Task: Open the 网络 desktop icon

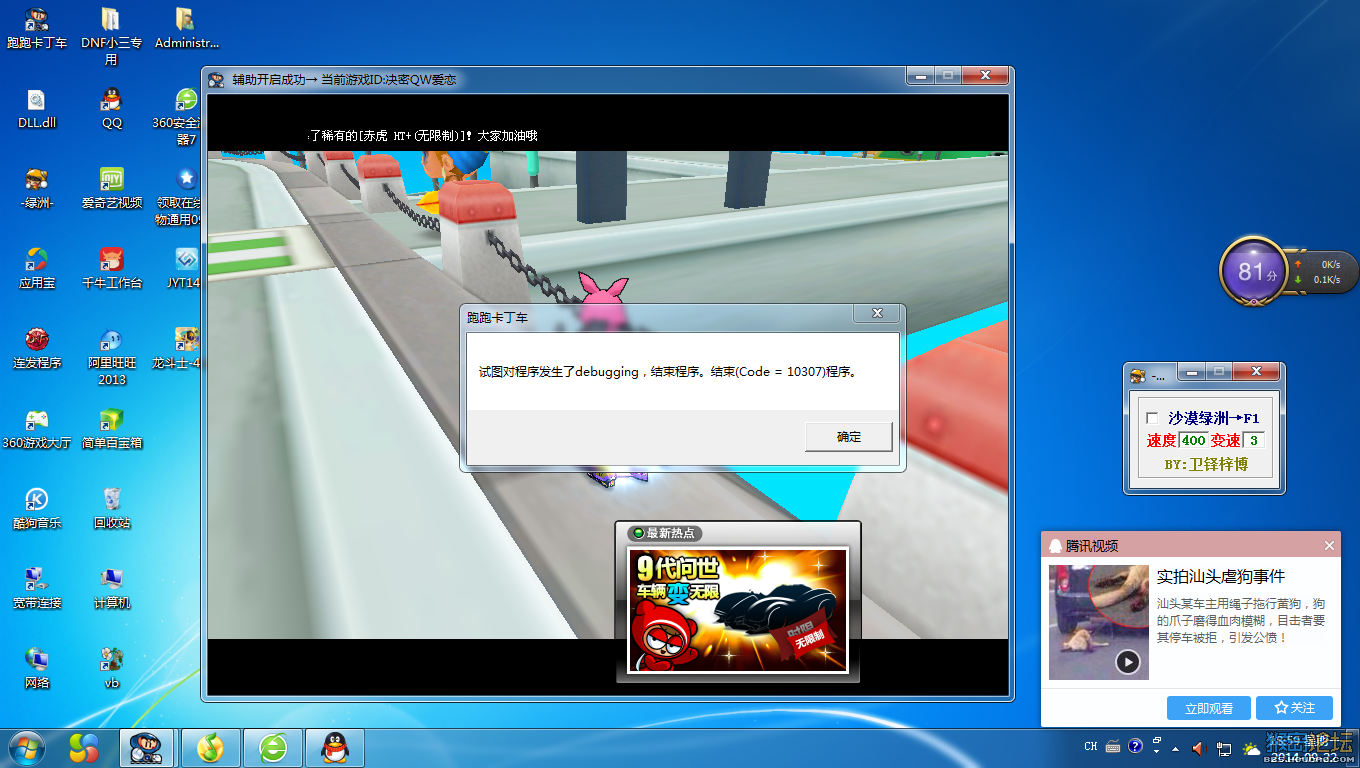Action: coord(37,668)
